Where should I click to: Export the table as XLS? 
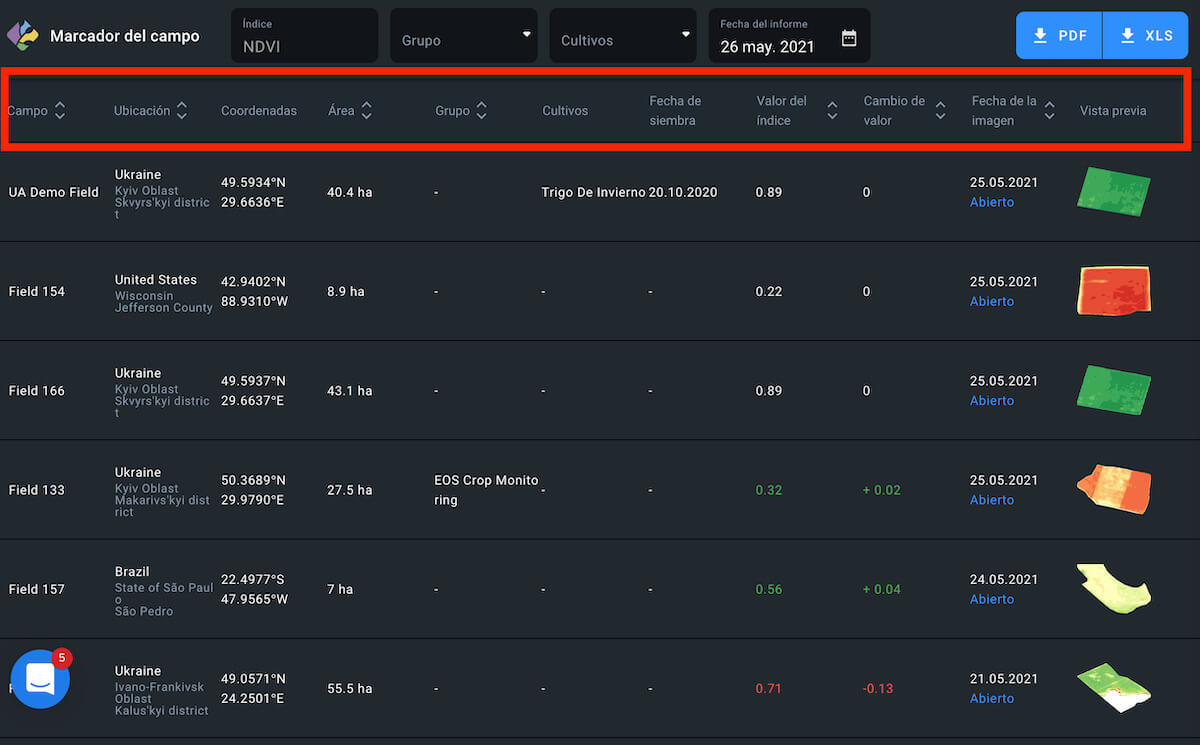(x=1145, y=36)
